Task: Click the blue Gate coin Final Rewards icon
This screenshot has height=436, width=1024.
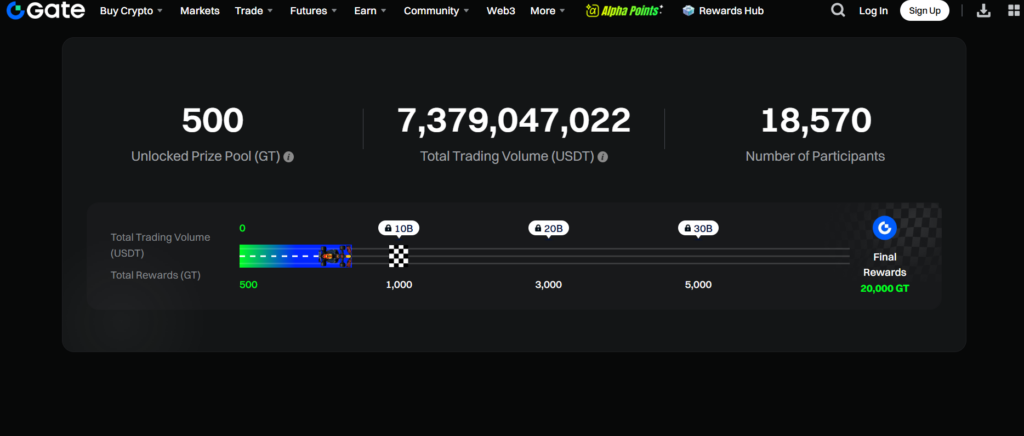Action: 885,228
